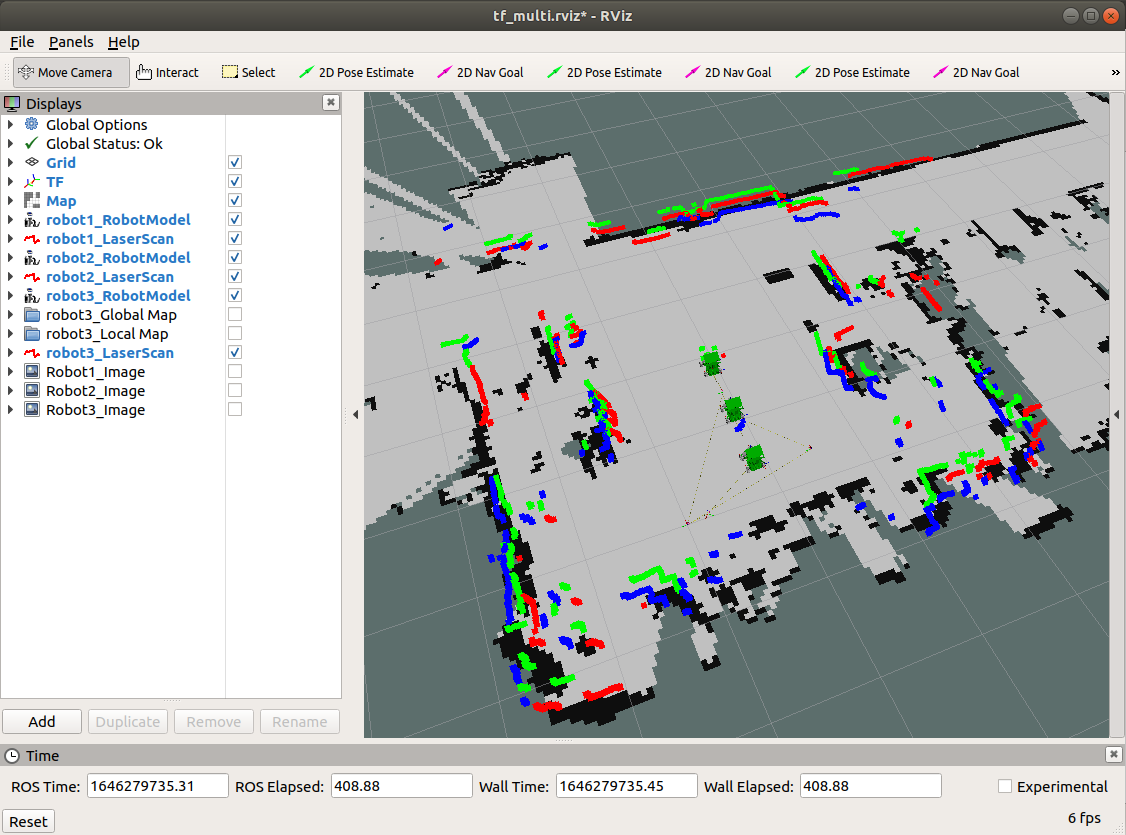Screen dimensions: 1126x835
Task: Choose the Select tool in toolbar
Action: 248,72
